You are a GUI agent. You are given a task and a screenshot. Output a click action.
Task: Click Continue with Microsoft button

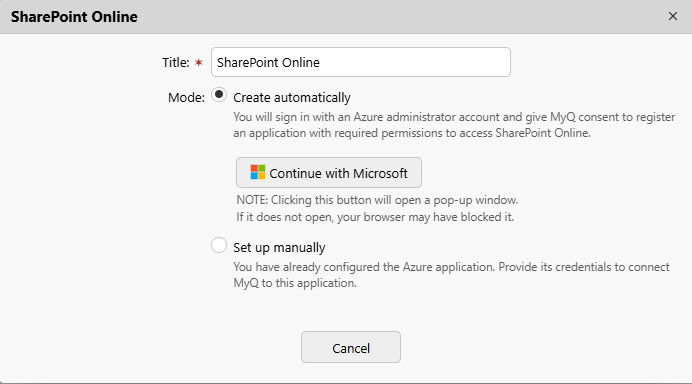click(x=329, y=173)
